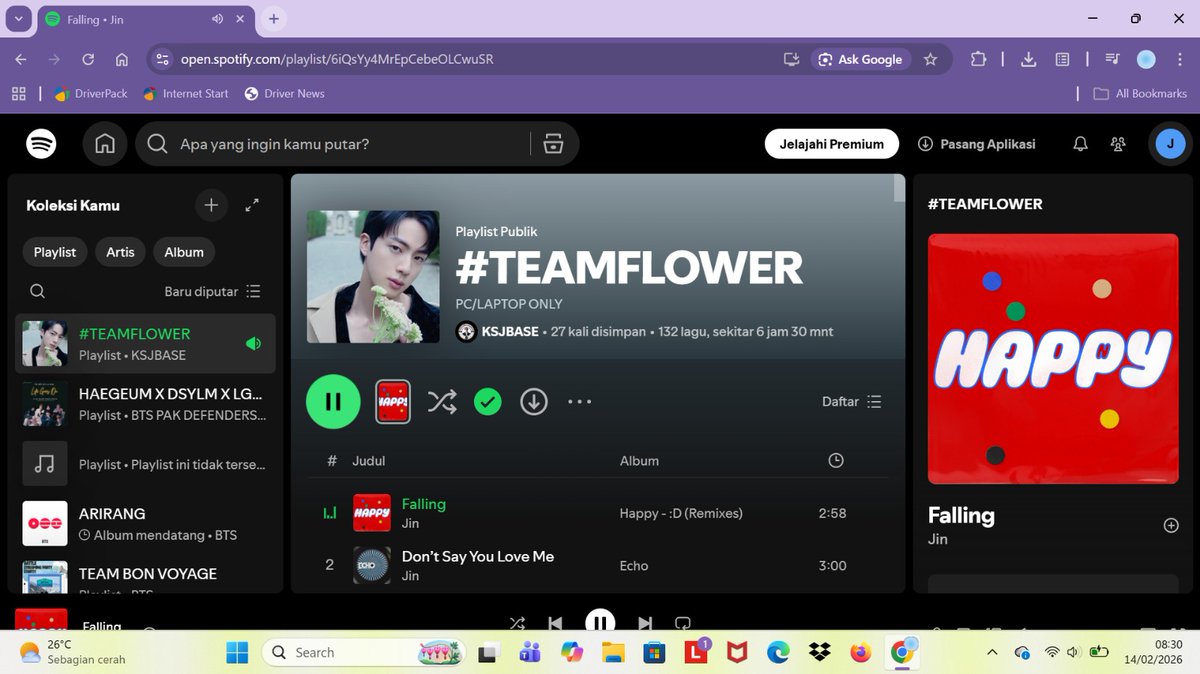Image resolution: width=1200 pixels, height=674 pixels.
Task: Open All Bookmarks folder
Action: [x=1140, y=93]
